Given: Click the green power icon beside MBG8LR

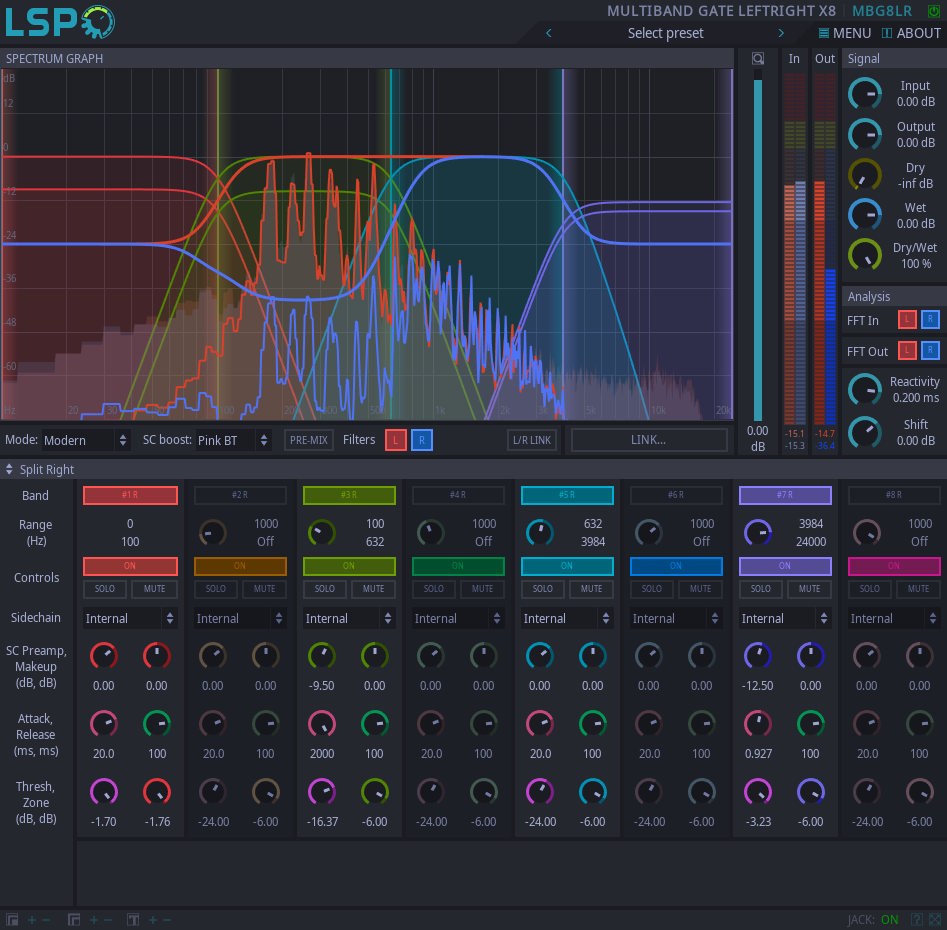Looking at the screenshot, I should 934,11.
